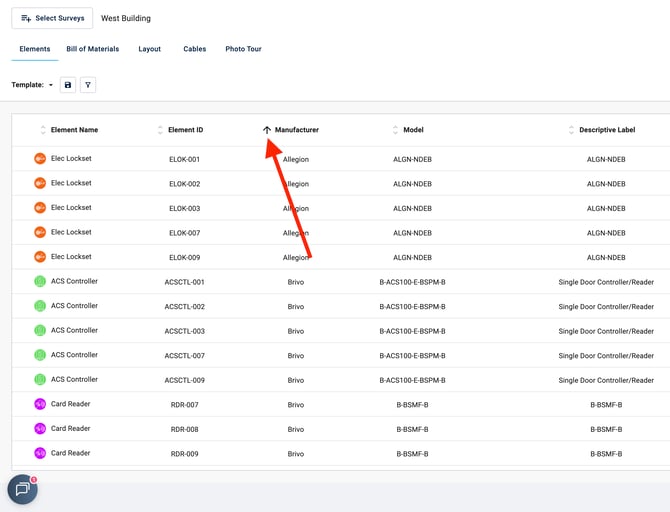Click the sort icon beside Element Name
The image size is (670, 512).
tap(43, 130)
